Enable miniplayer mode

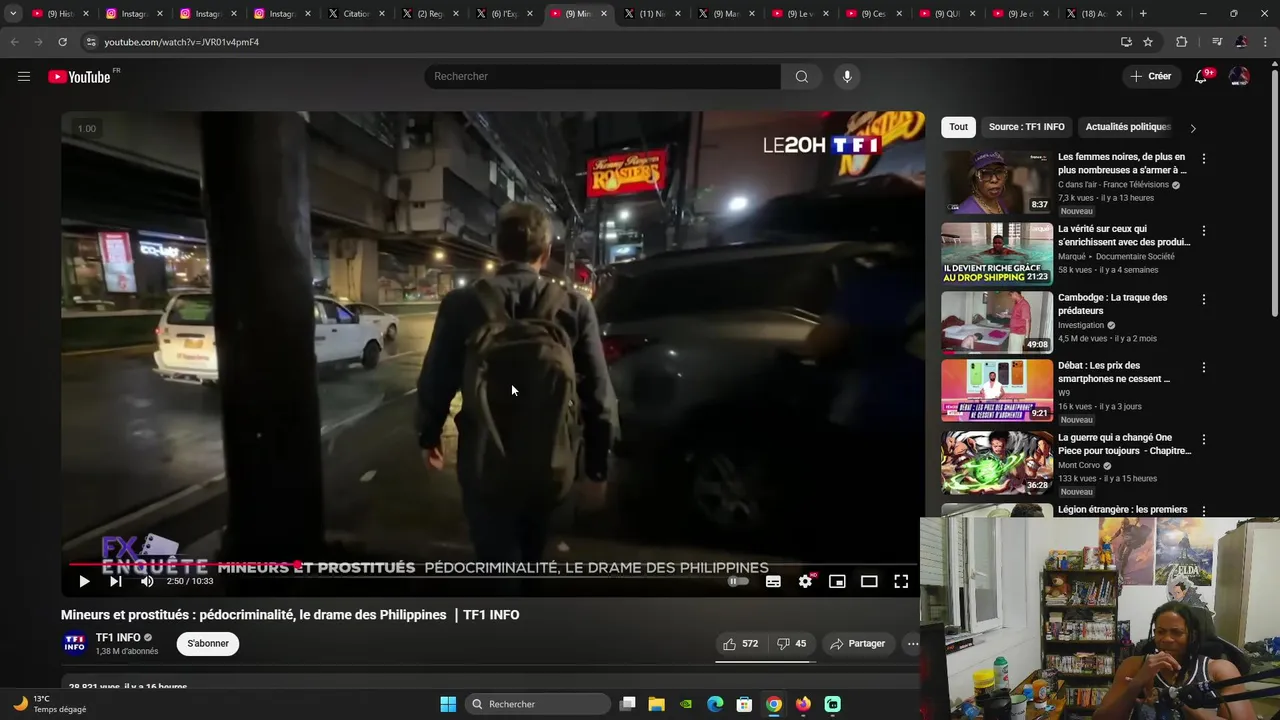coord(837,581)
